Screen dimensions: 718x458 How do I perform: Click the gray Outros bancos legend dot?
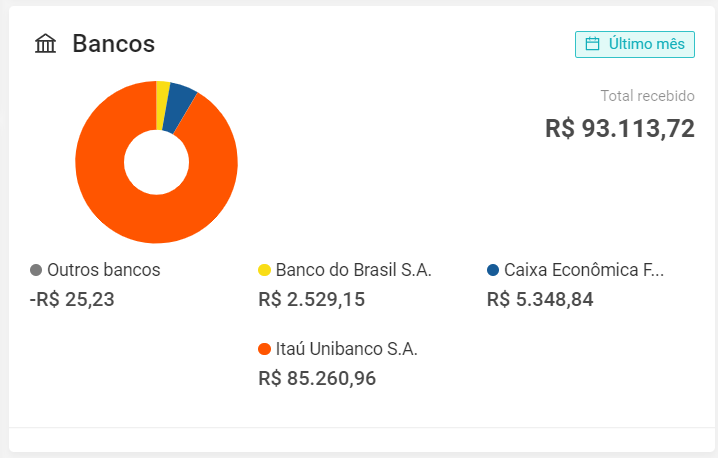point(36,270)
